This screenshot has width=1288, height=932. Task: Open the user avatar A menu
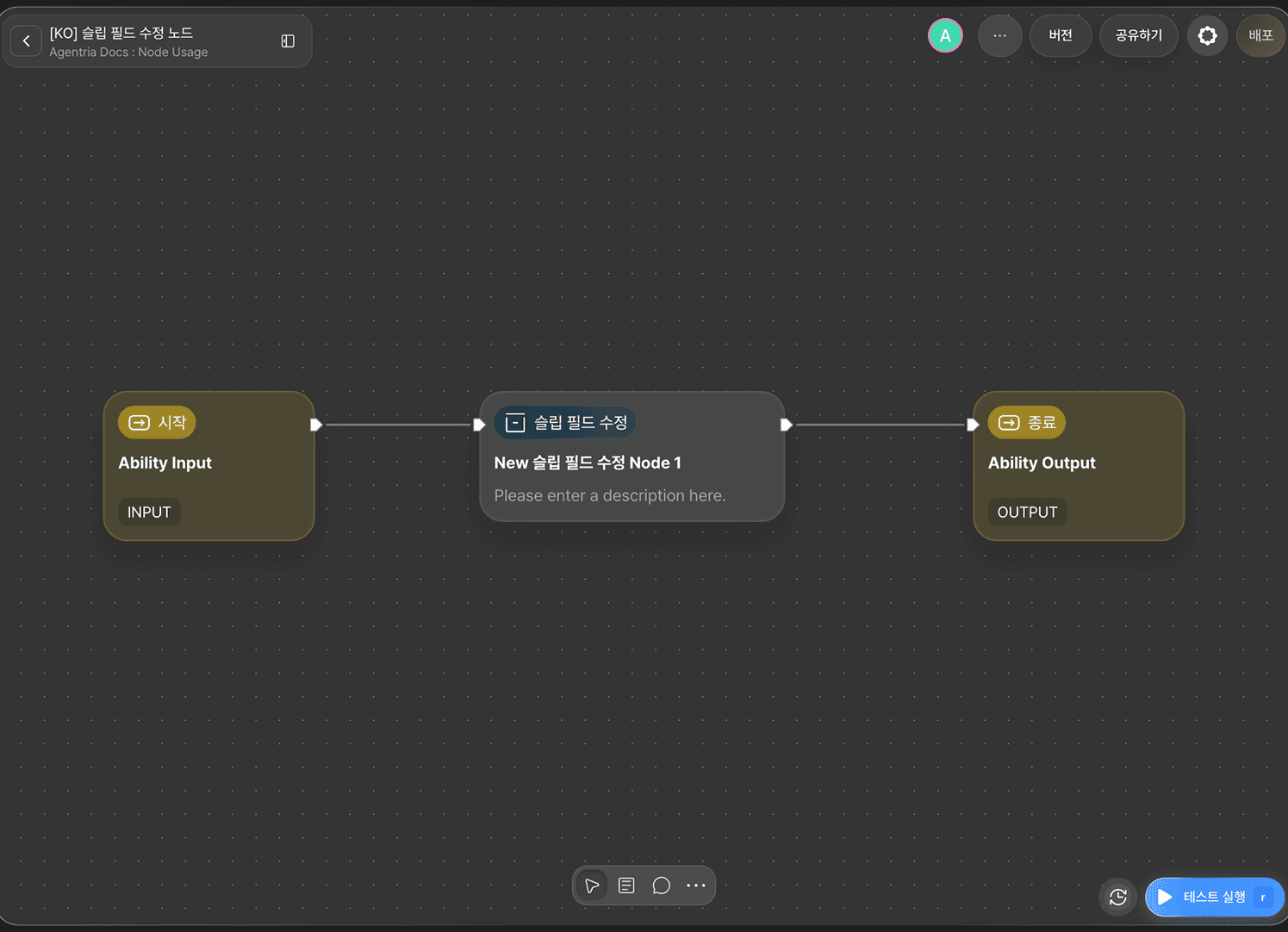point(945,35)
